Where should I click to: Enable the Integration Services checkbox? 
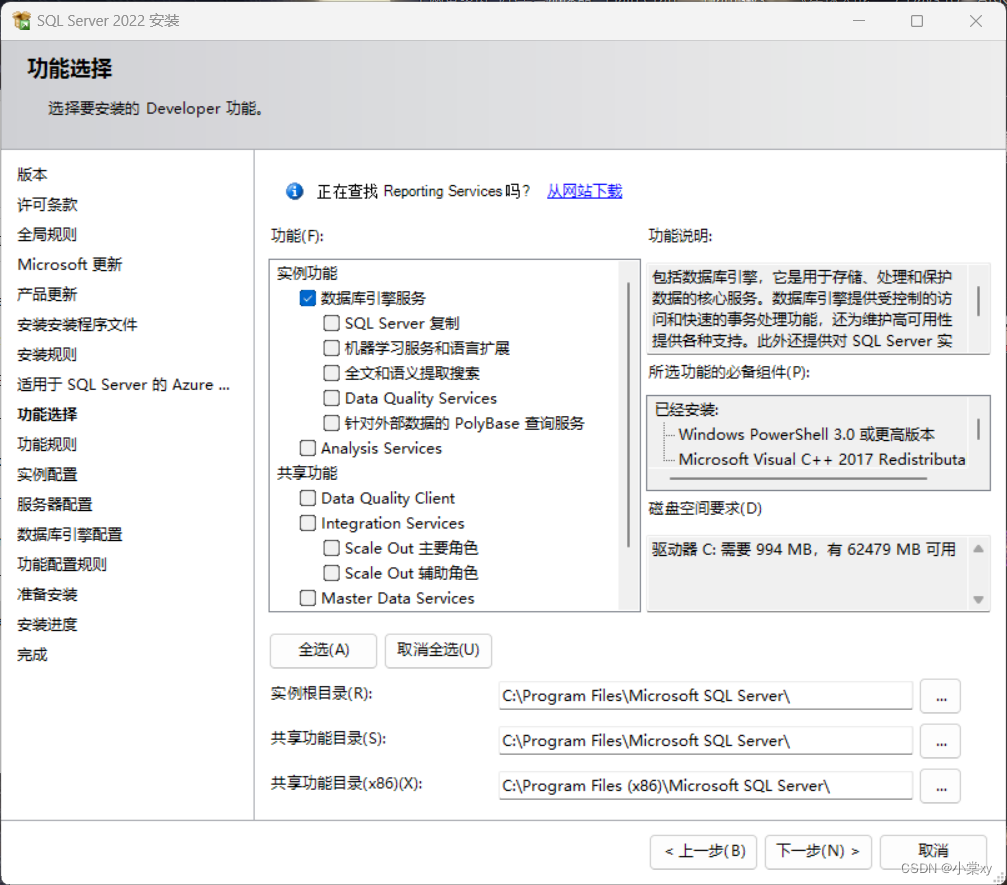(308, 523)
